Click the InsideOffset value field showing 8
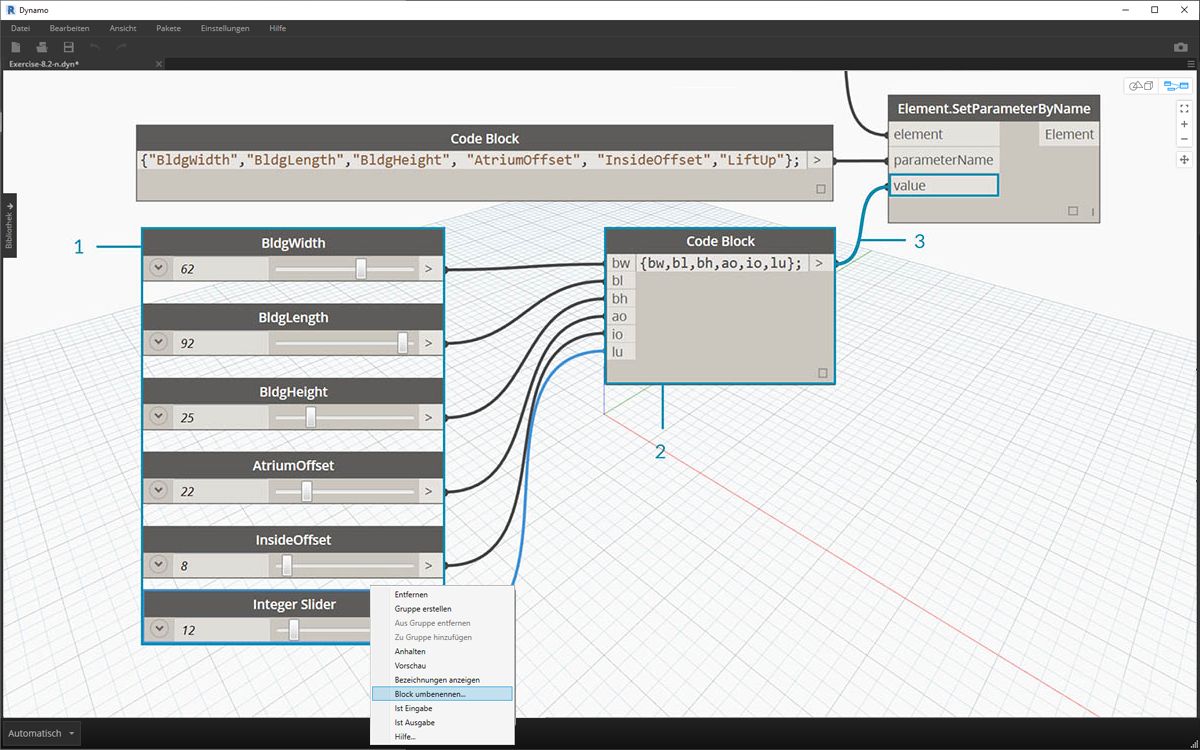Image resolution: width=1200 pixels, height=750 pixels. pyautogui.click(x=221, y=564)
